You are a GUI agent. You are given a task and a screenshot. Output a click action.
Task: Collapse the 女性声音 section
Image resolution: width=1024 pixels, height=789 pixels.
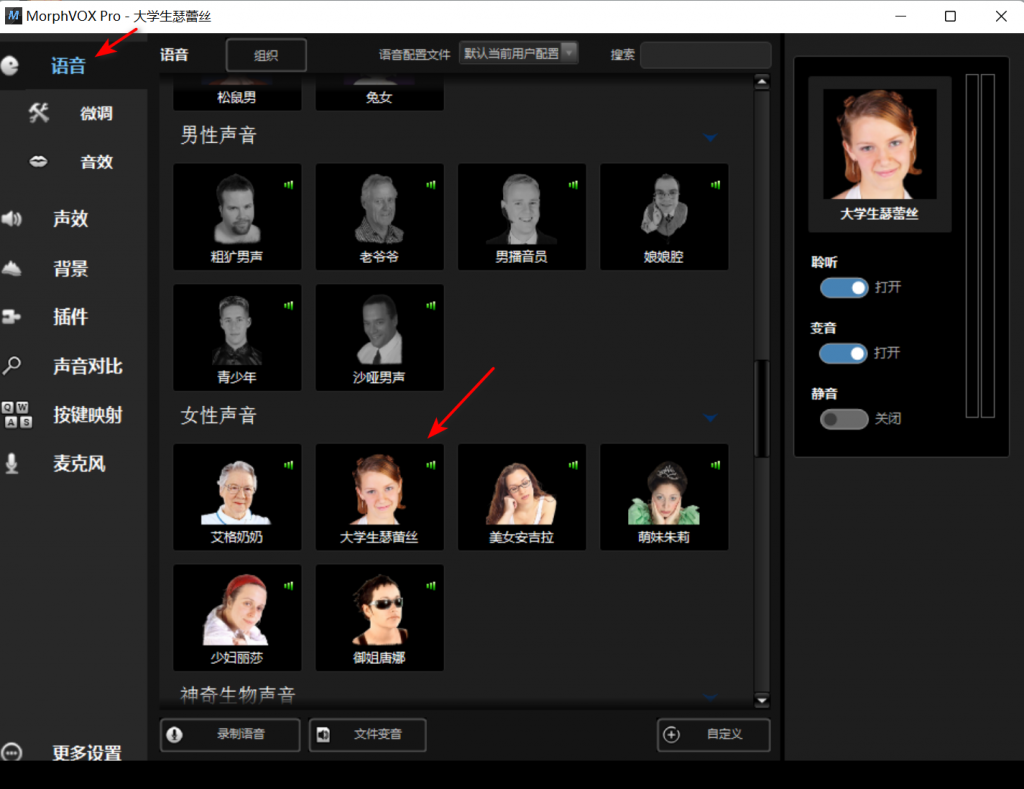click(710, 417)
